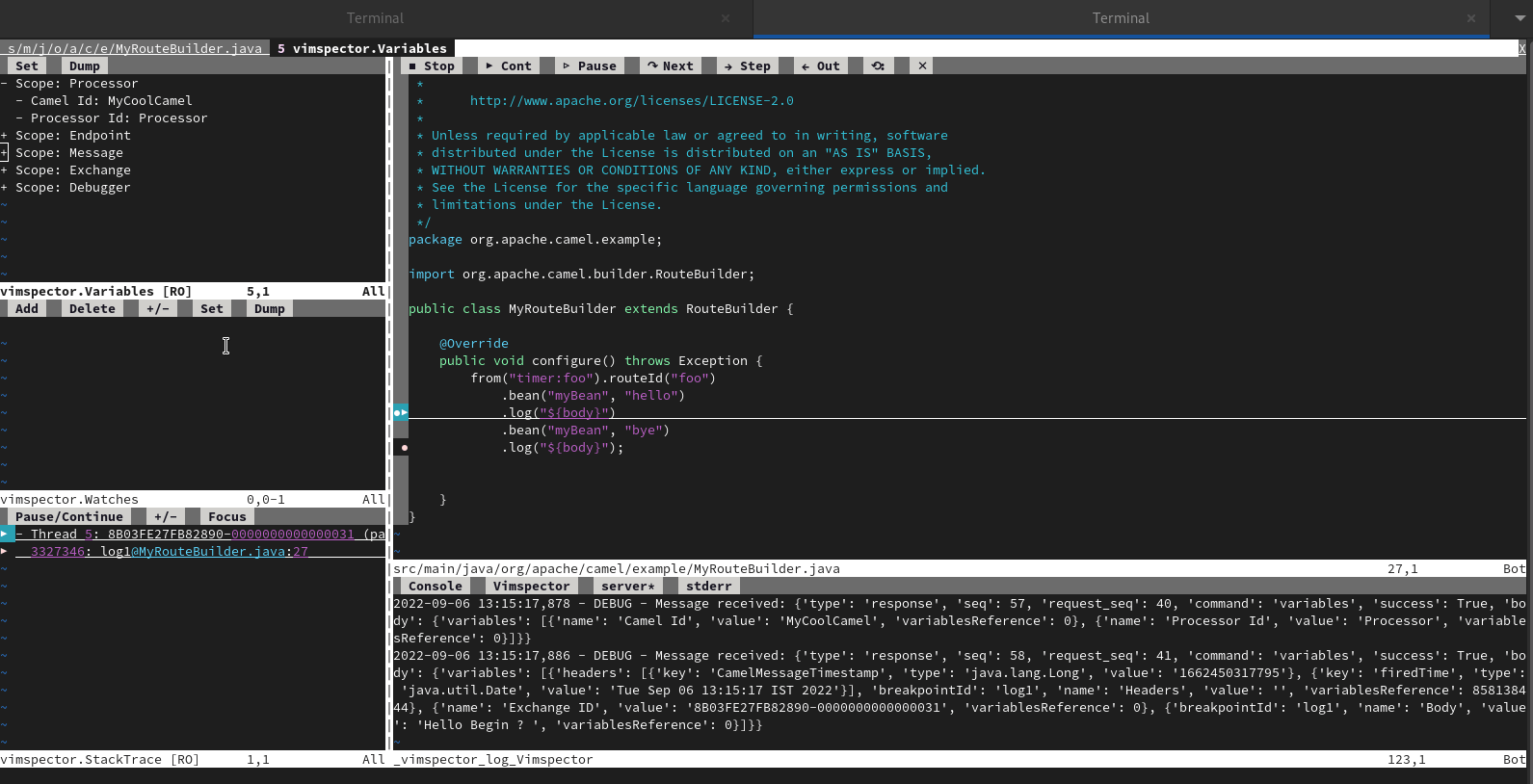
Task: Step into using the Step button
Action: click(748, 65)
